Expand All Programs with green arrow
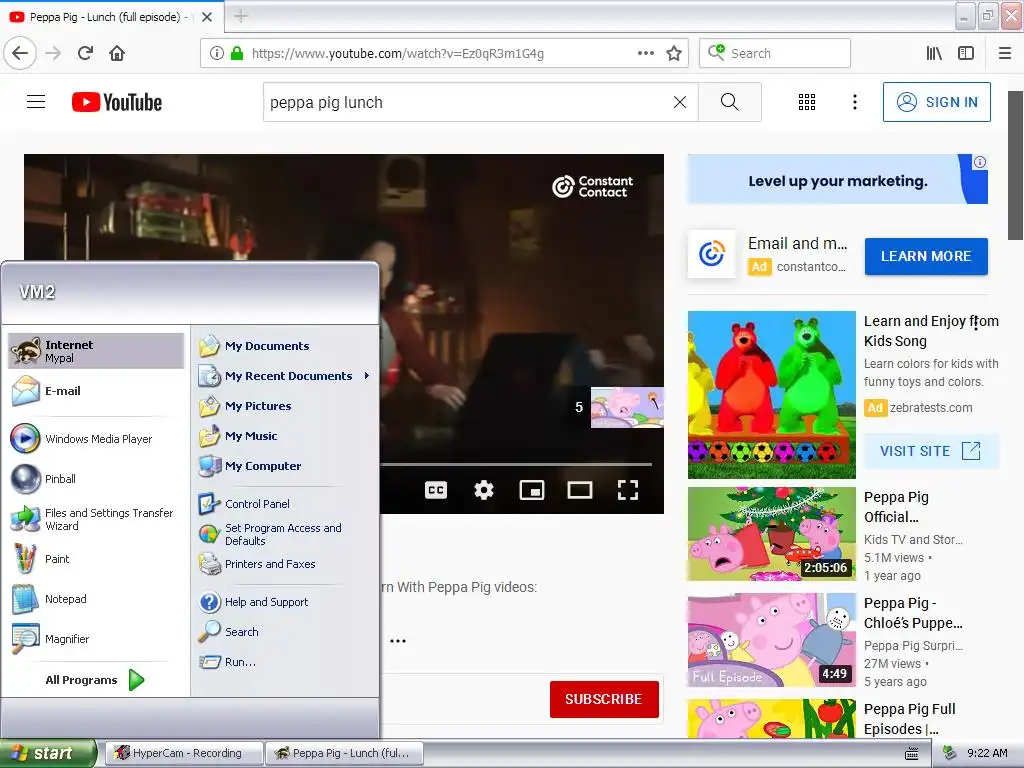This screenshot has width=1024, height=768. [136, 680]
